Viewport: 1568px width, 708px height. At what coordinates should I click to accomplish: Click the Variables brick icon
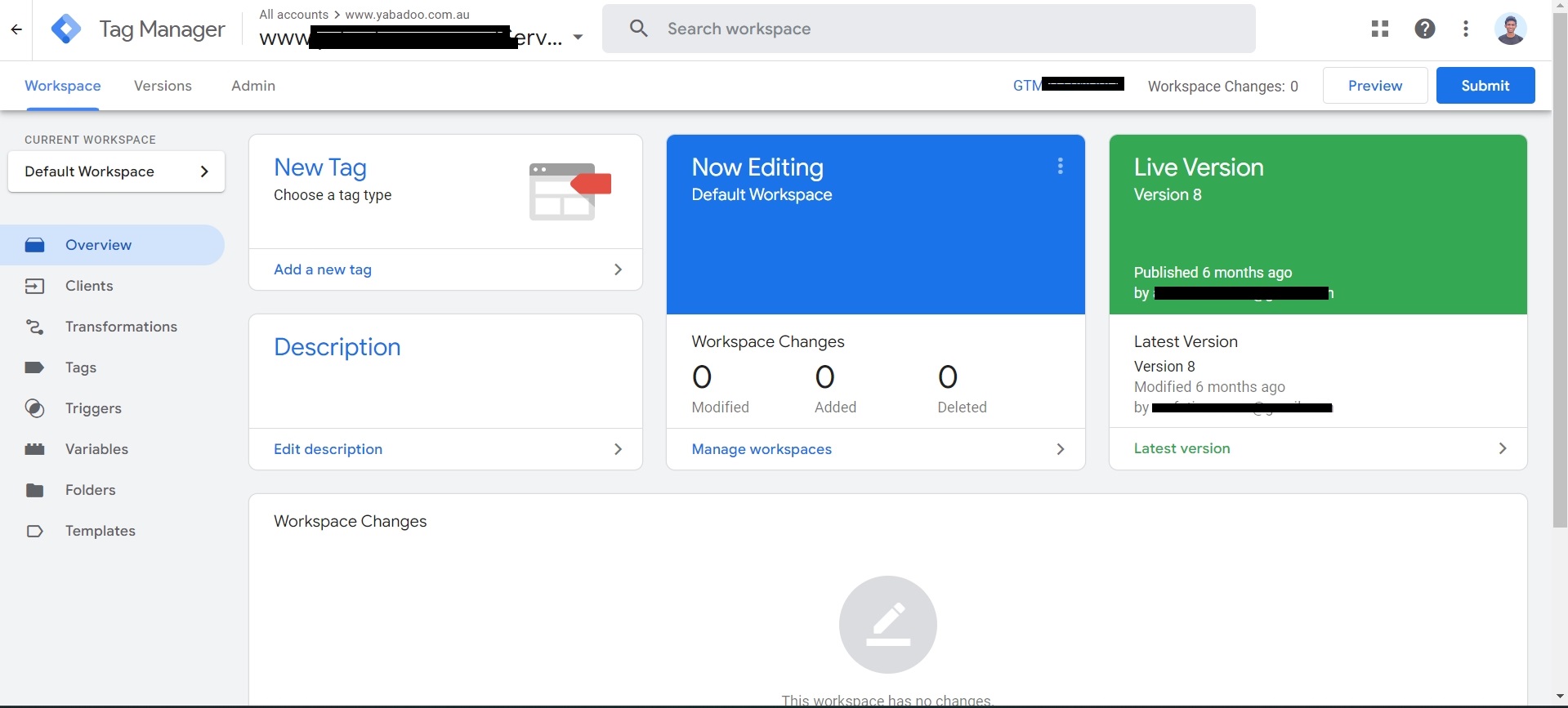pyautogui.click(x=34, y=449)
